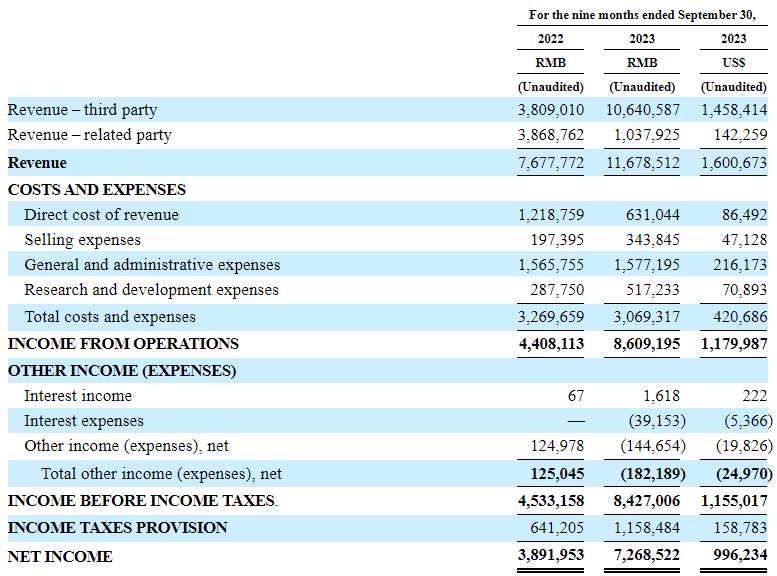
Task: Select tax provision value 1,158,484
Action: pyautogui.click(x=647, y=528)
